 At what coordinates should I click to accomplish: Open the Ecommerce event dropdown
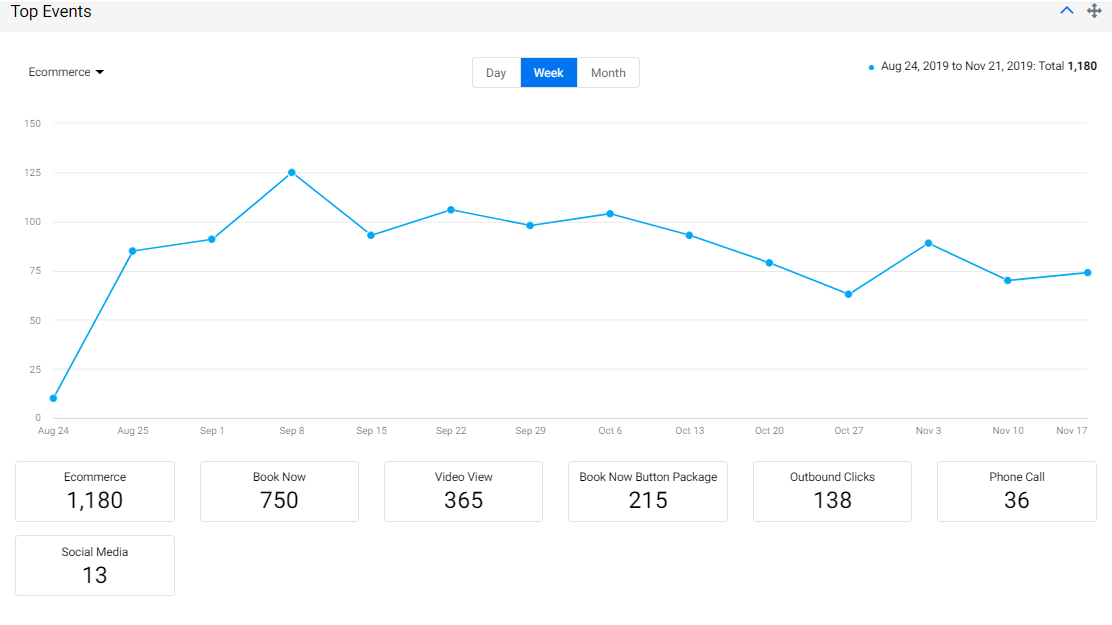tap(66, 72)
